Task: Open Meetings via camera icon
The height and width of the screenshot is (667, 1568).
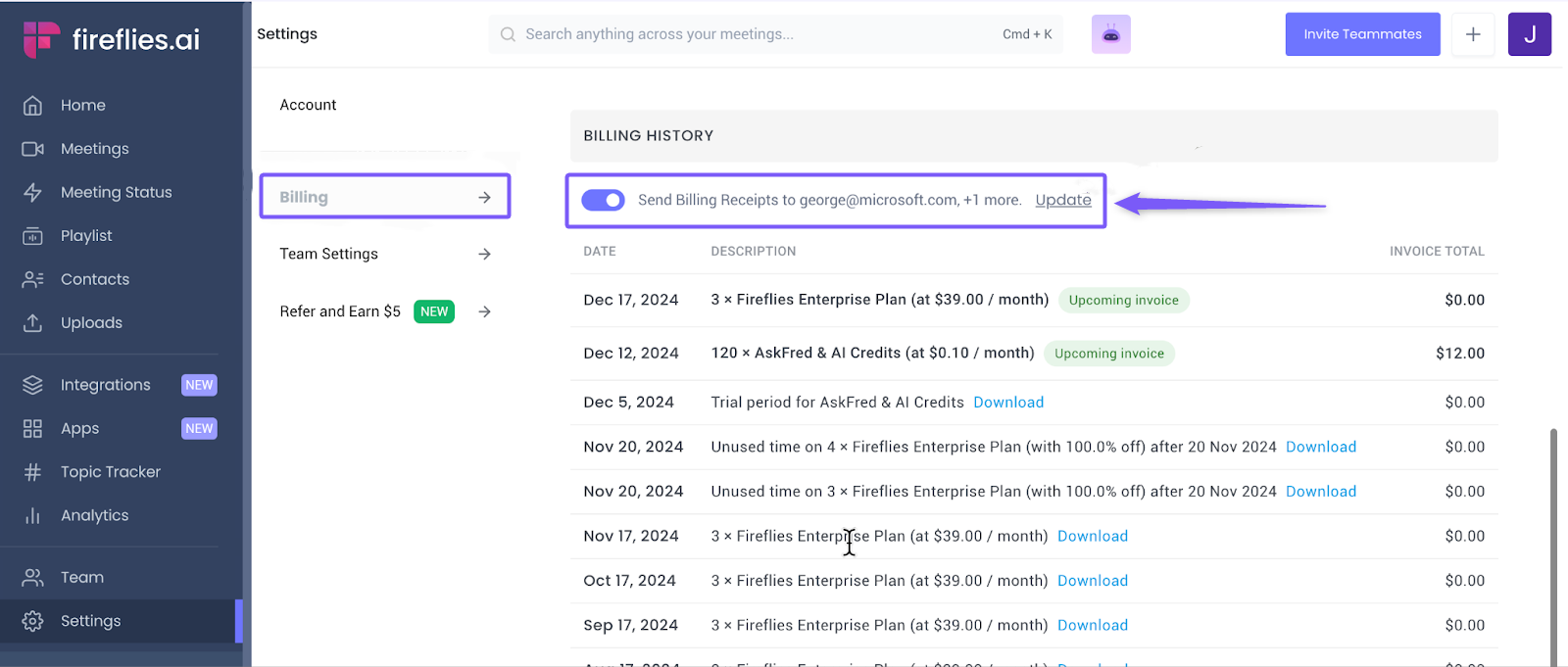Action: pos(32,149)
